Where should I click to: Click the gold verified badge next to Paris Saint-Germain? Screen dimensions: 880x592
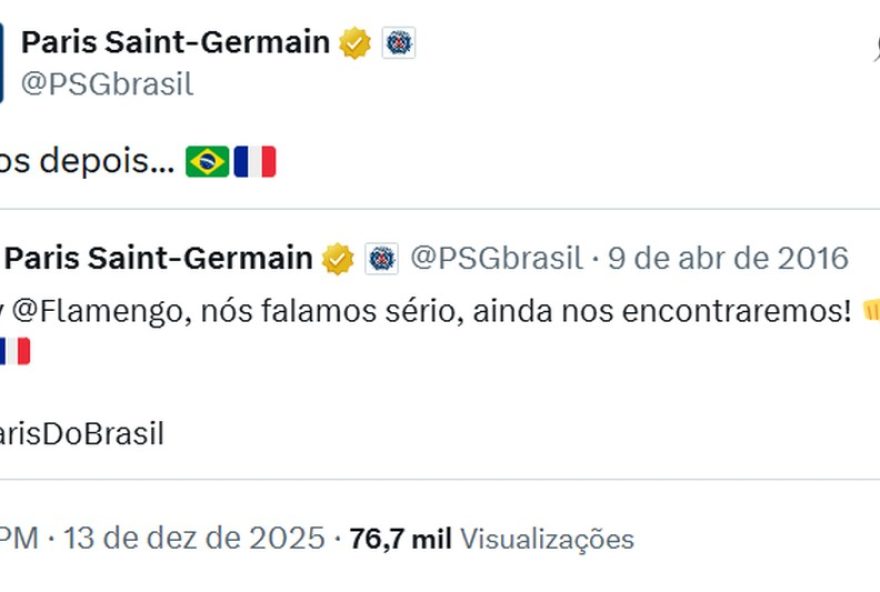[x=354, y=42]
